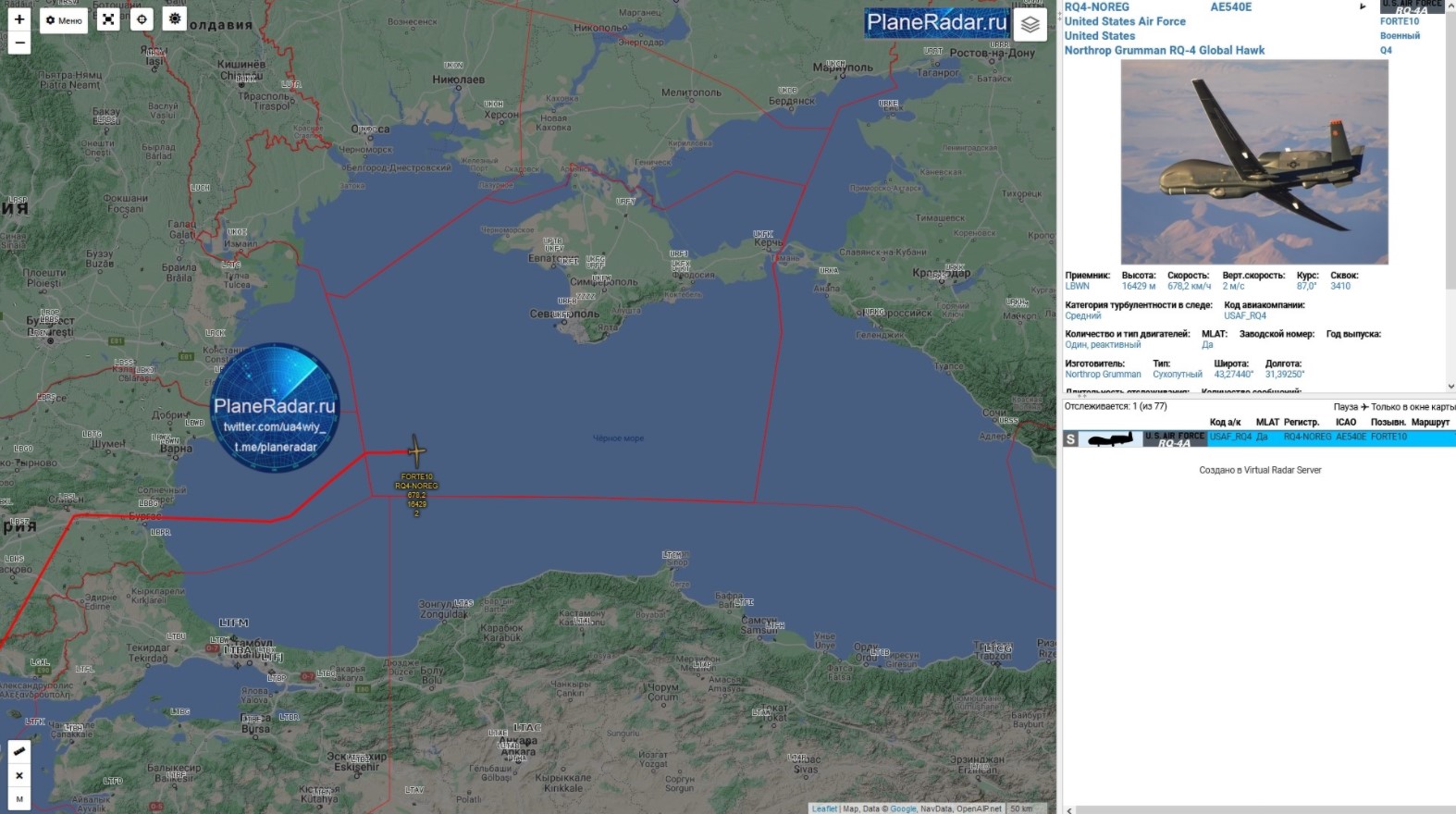The width and height of the screenshot is (1456, 814).
Task: Toggle fullscreen map view icon
Action: (108, 19)
